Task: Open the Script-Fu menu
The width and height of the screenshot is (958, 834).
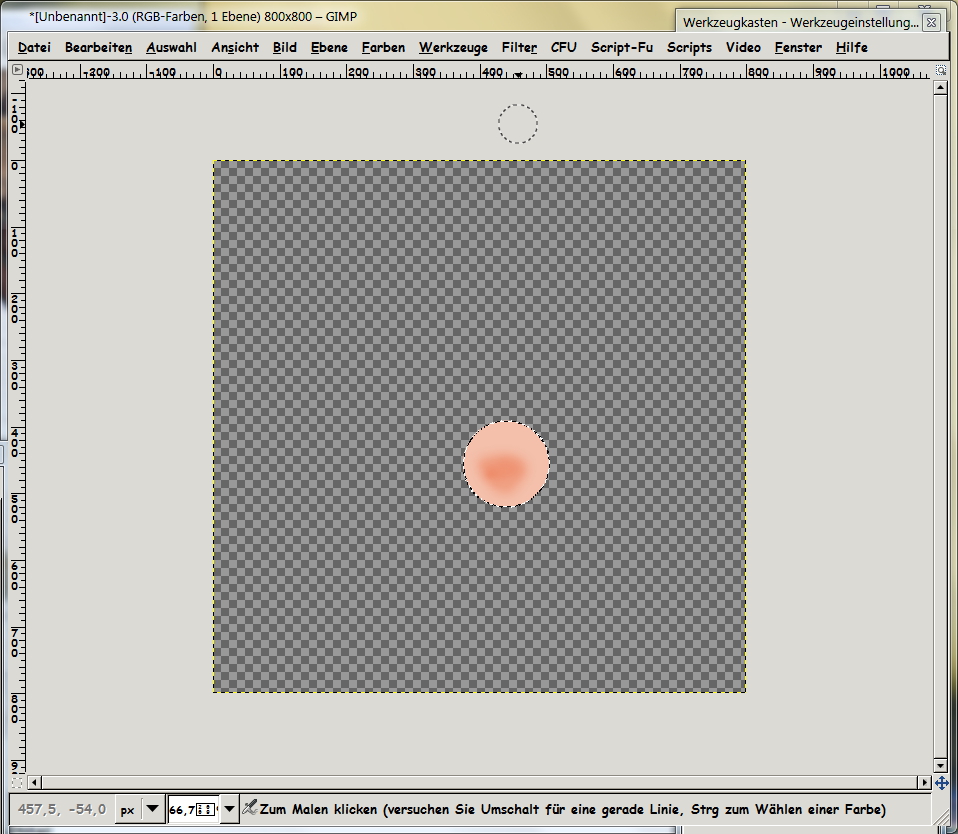Action: pos(621,47)
